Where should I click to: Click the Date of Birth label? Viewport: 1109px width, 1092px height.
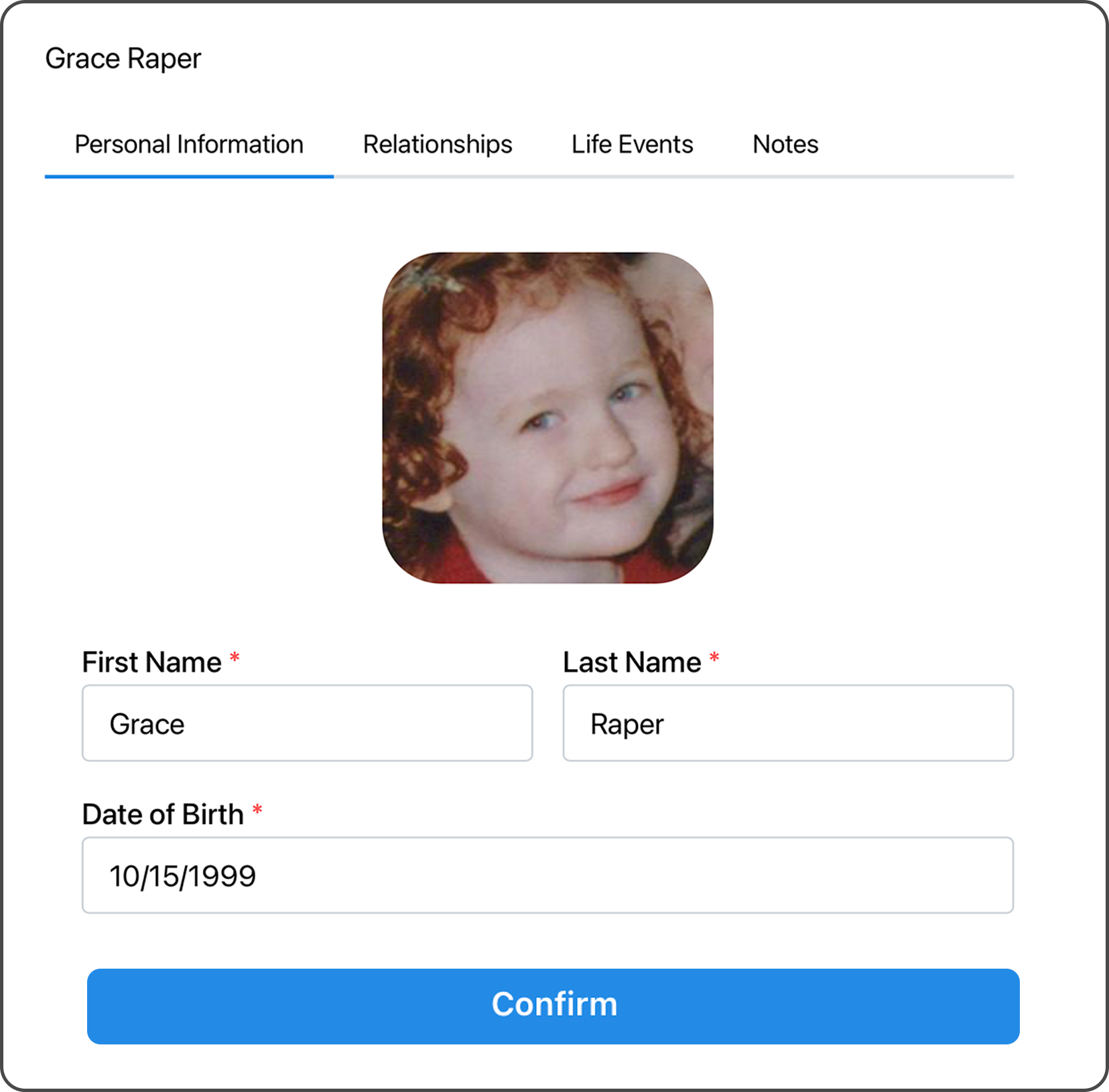point(162,814)
